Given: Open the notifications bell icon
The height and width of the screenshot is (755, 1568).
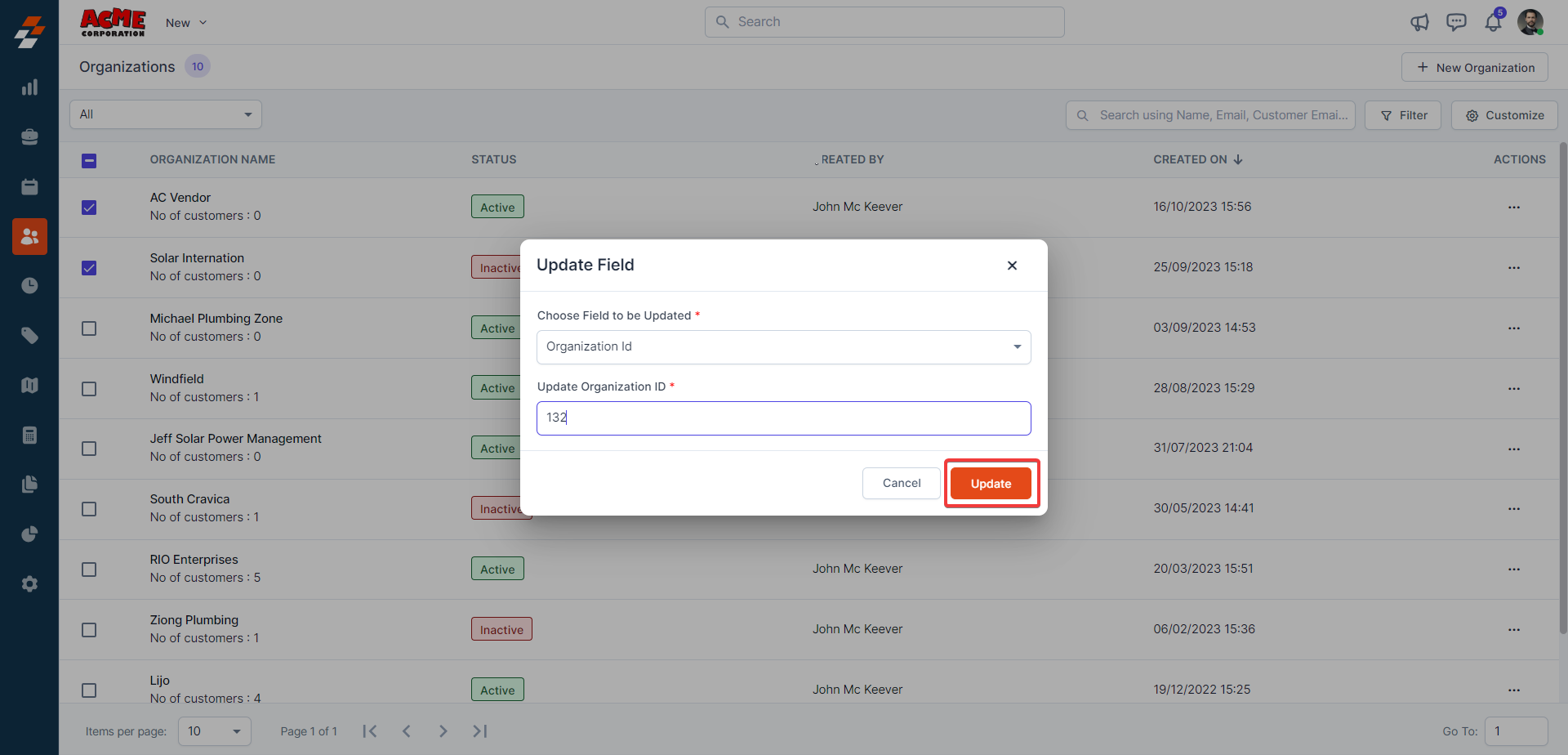Looking at the screenshot, I should pyautogui.click(x=1493, y=22).
